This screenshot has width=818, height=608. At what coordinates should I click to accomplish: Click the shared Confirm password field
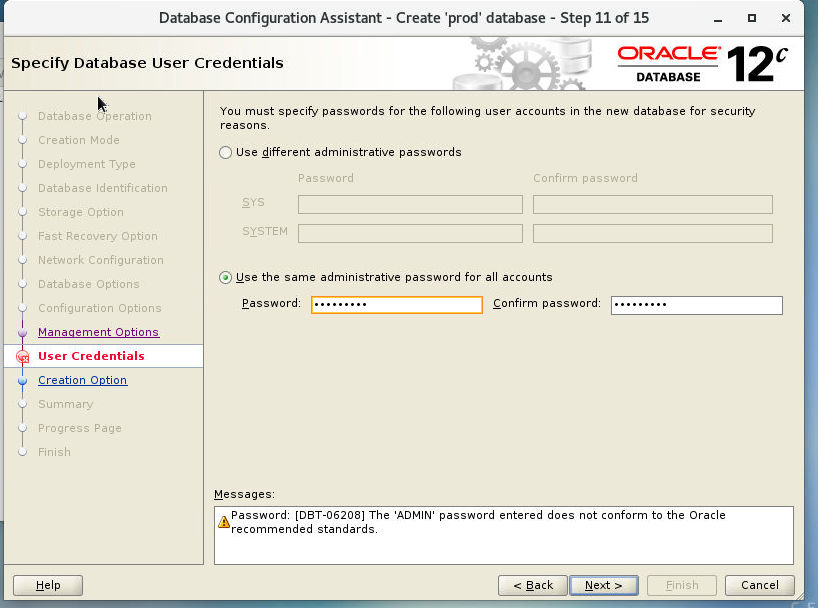[x=696, y=305]
